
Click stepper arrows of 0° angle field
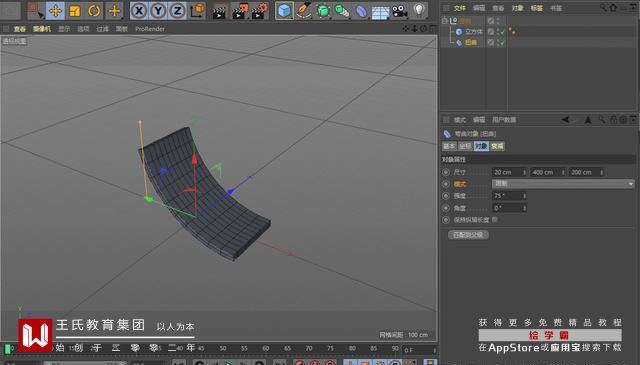(524, 208)
